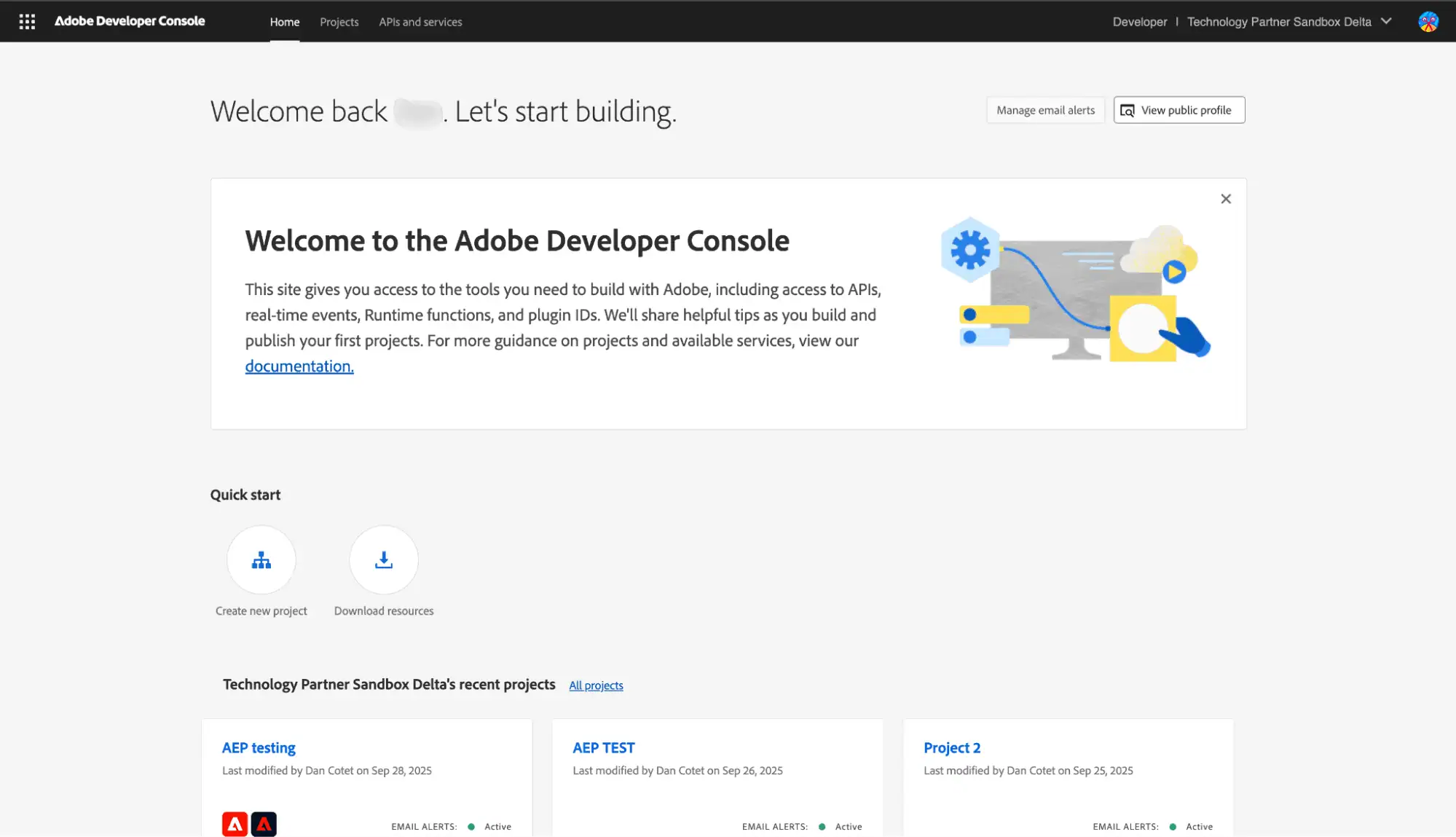This screenshot has width=1456, height=837.
Task: Open the AEP TEST project
Action: click(603, 747)
